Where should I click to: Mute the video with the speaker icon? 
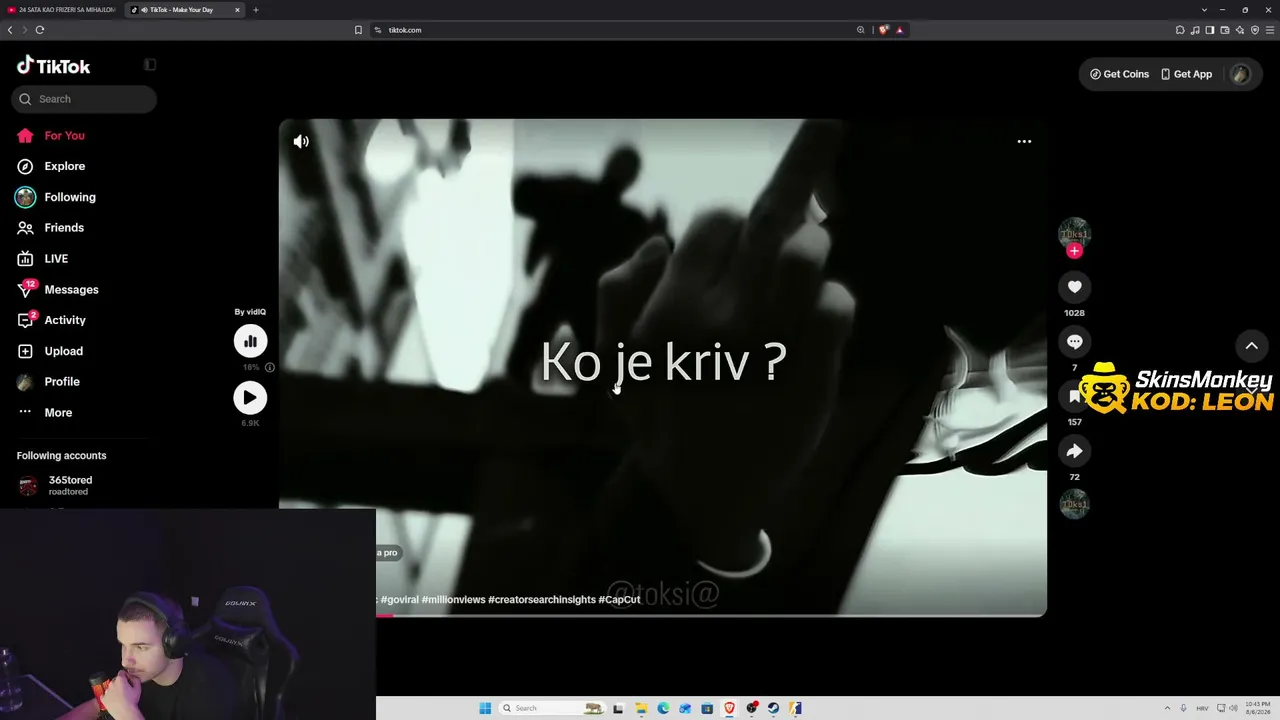[301, 141]
